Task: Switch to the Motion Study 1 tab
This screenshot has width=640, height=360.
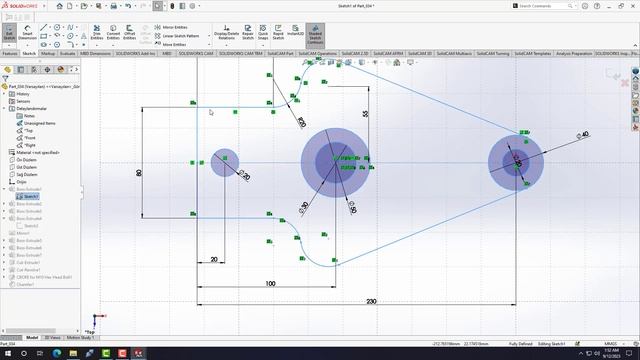Action: pyautogui.click(x=80, y=338)
